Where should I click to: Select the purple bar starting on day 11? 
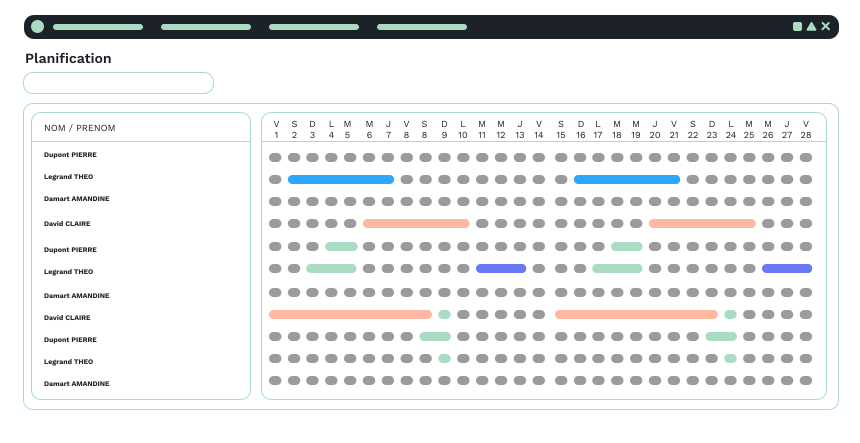(x=501, y=269)
